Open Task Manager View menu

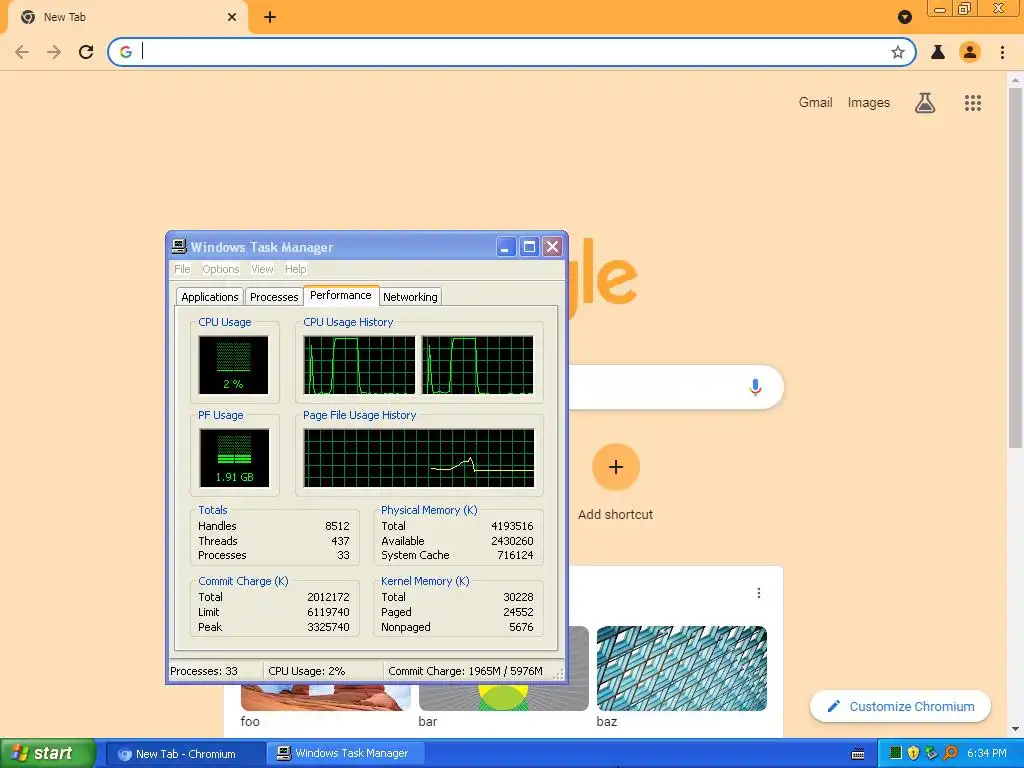(x=262, y=269)
